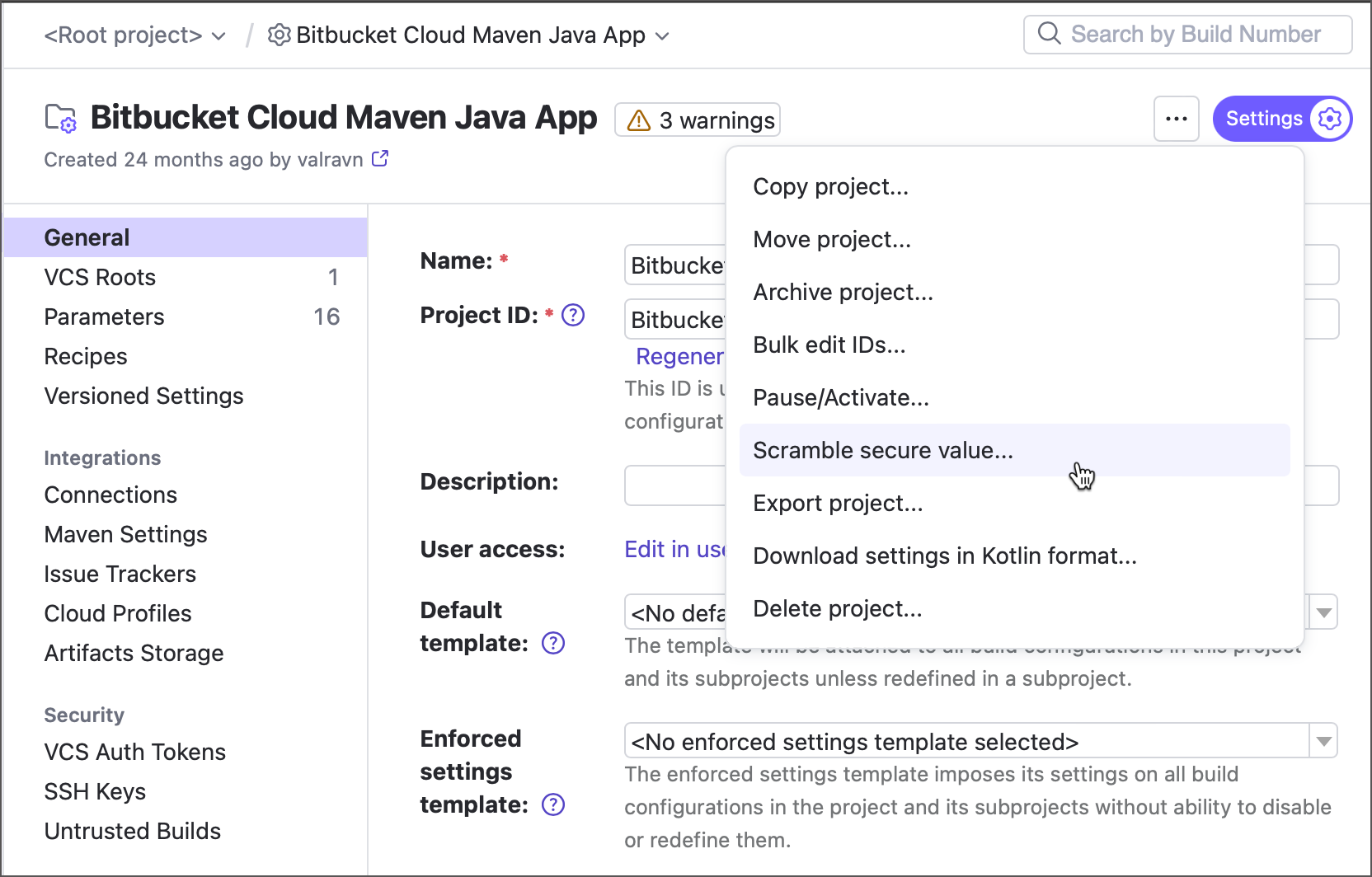Image resolution: width=1372 pixels, height=877 pixels.
Task: Expand the Root project breadcrumb dropdown
Action: (x=218, y=36)
